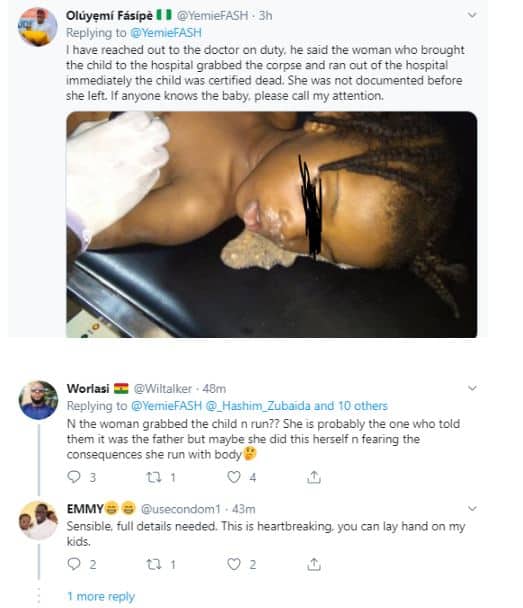
Task: Share EMMY's tweet
Action: [314, 564]
